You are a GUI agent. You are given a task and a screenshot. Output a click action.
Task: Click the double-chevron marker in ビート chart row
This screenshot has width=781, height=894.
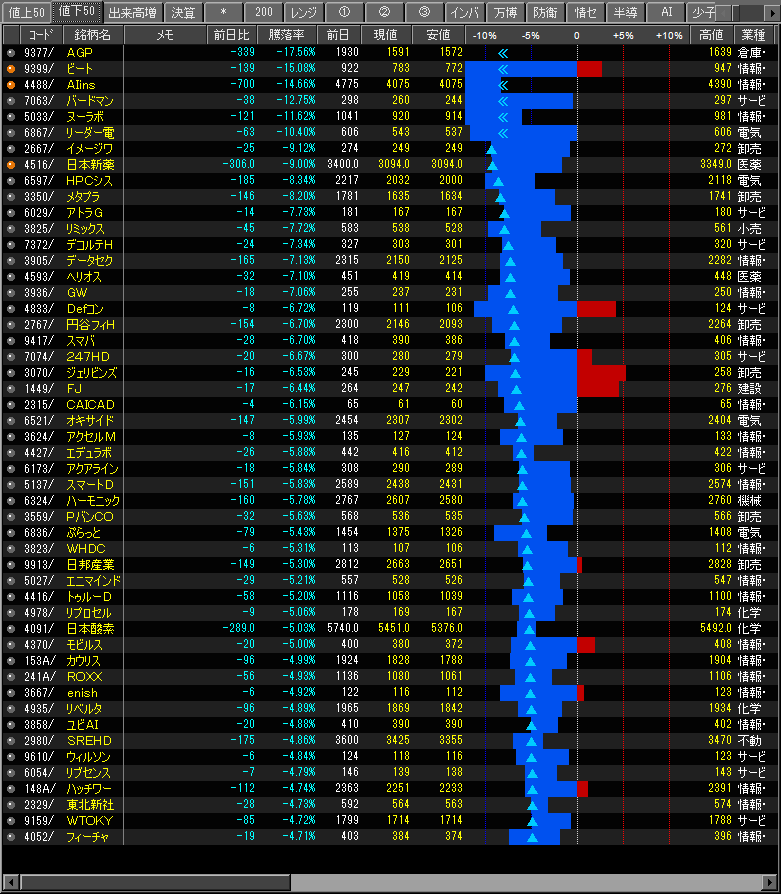[503, 70]
